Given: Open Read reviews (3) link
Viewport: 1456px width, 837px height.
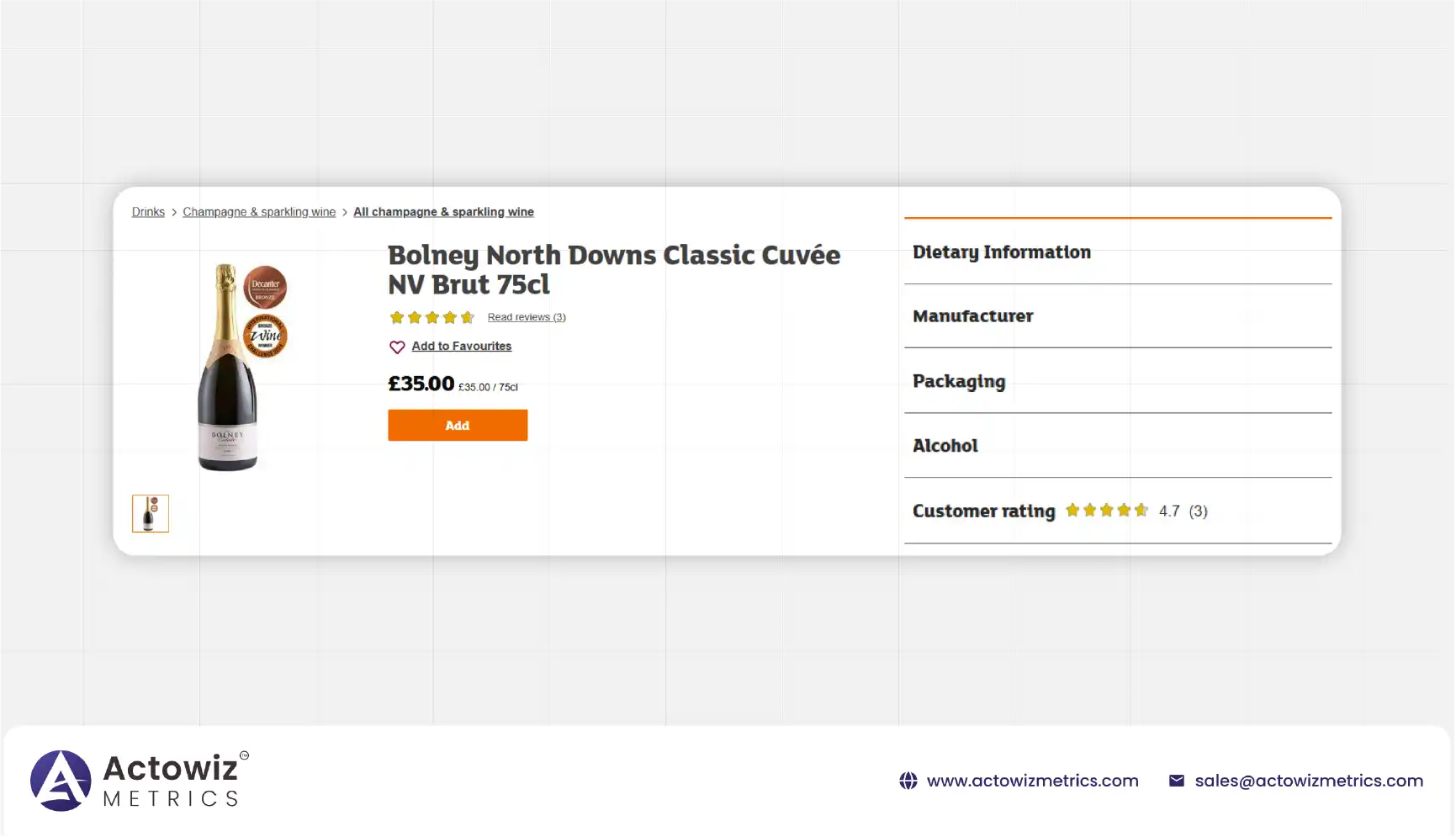Looking at the screenshot, I should pyautogui.click(x=527, y=317).
